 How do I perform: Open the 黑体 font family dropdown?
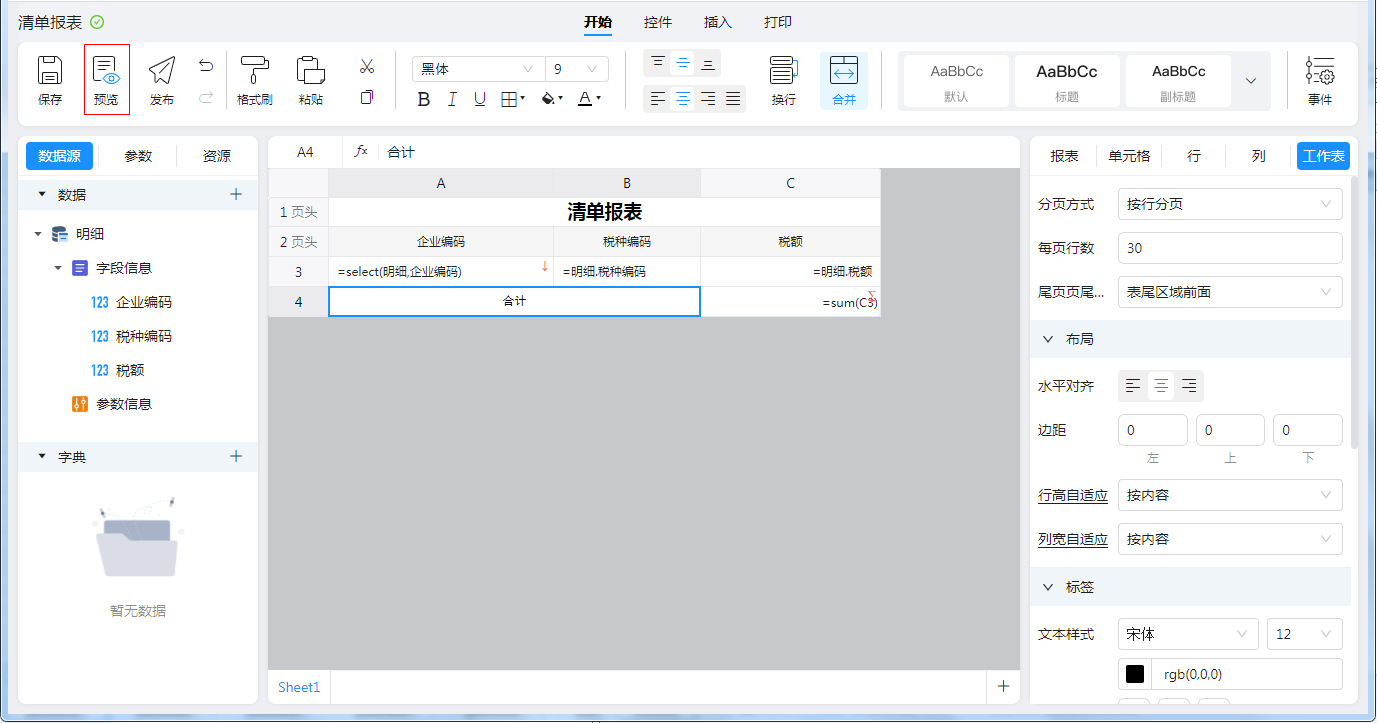click(478, 69)
